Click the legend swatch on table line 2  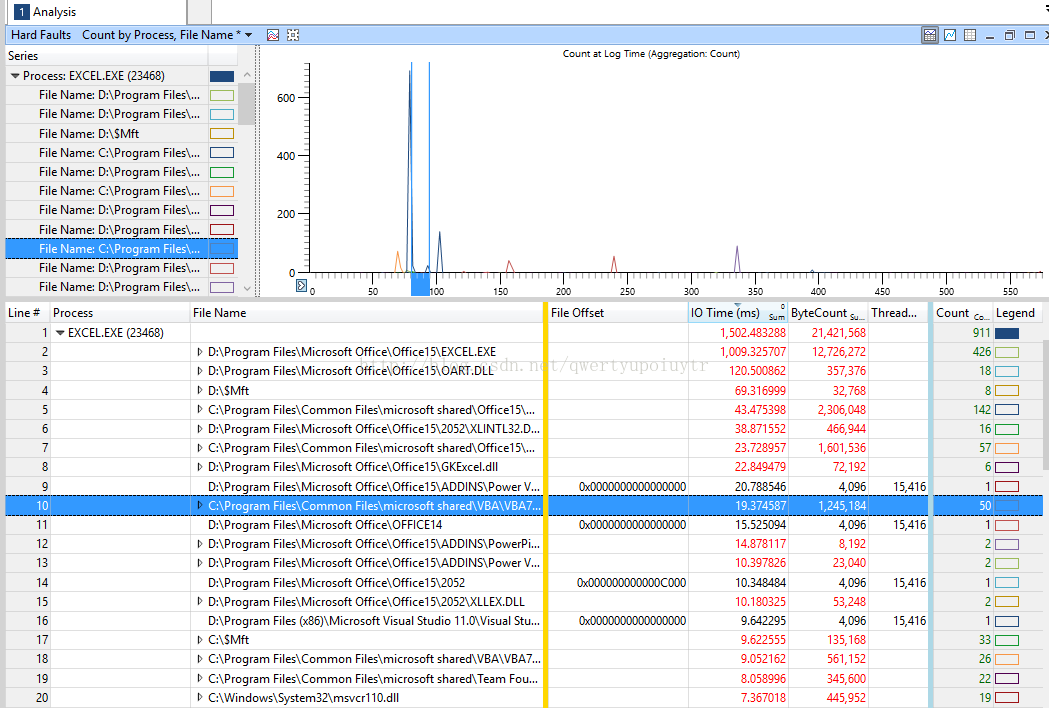(1007, 352)
